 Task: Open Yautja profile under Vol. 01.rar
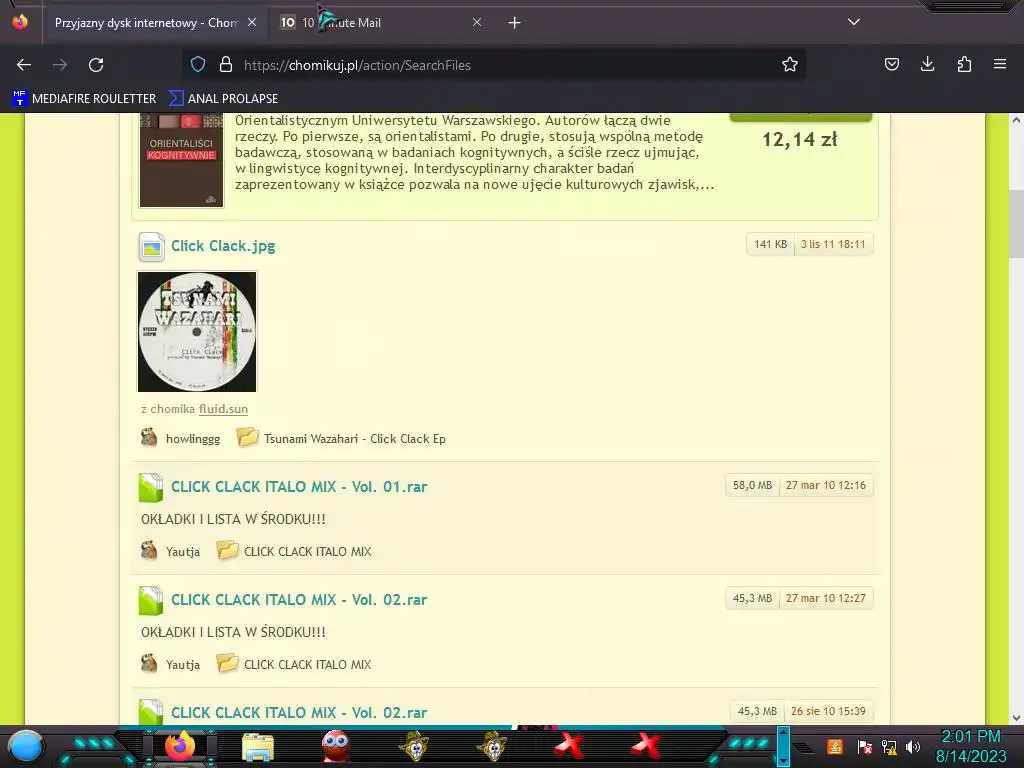tap(183, 552)
